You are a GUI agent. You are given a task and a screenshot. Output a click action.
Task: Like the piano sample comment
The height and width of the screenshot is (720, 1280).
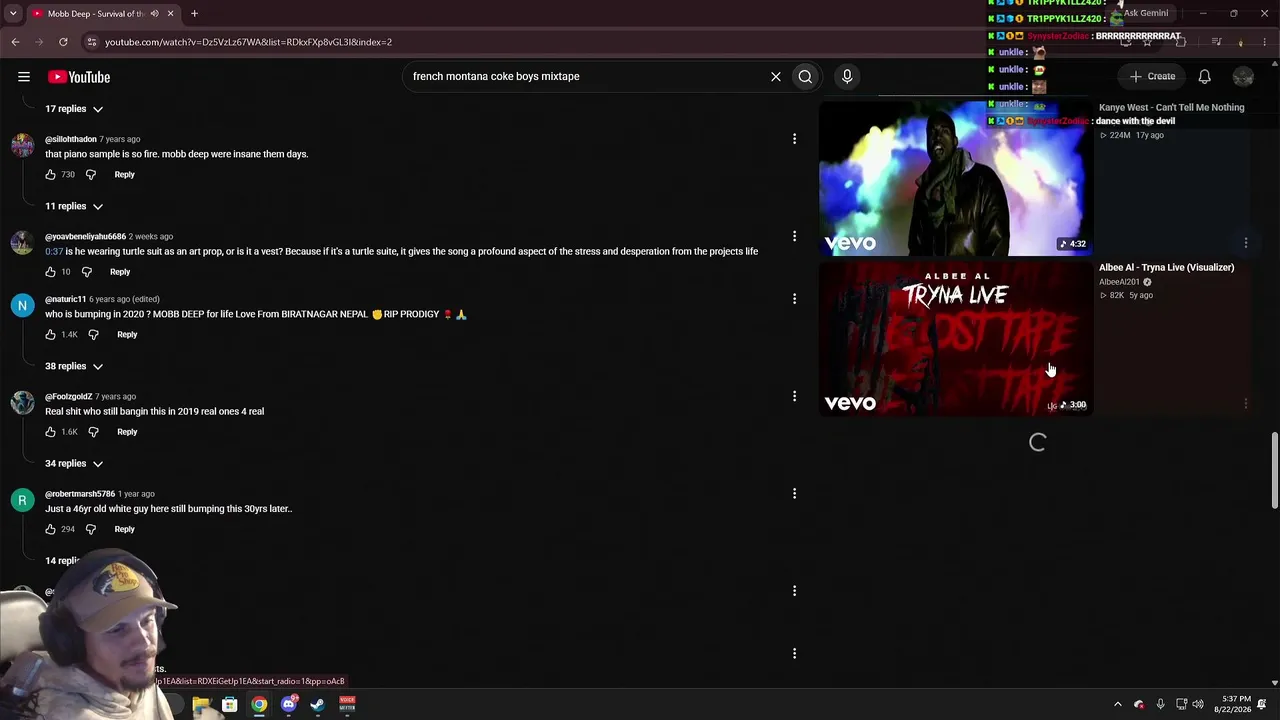[50, 175]
